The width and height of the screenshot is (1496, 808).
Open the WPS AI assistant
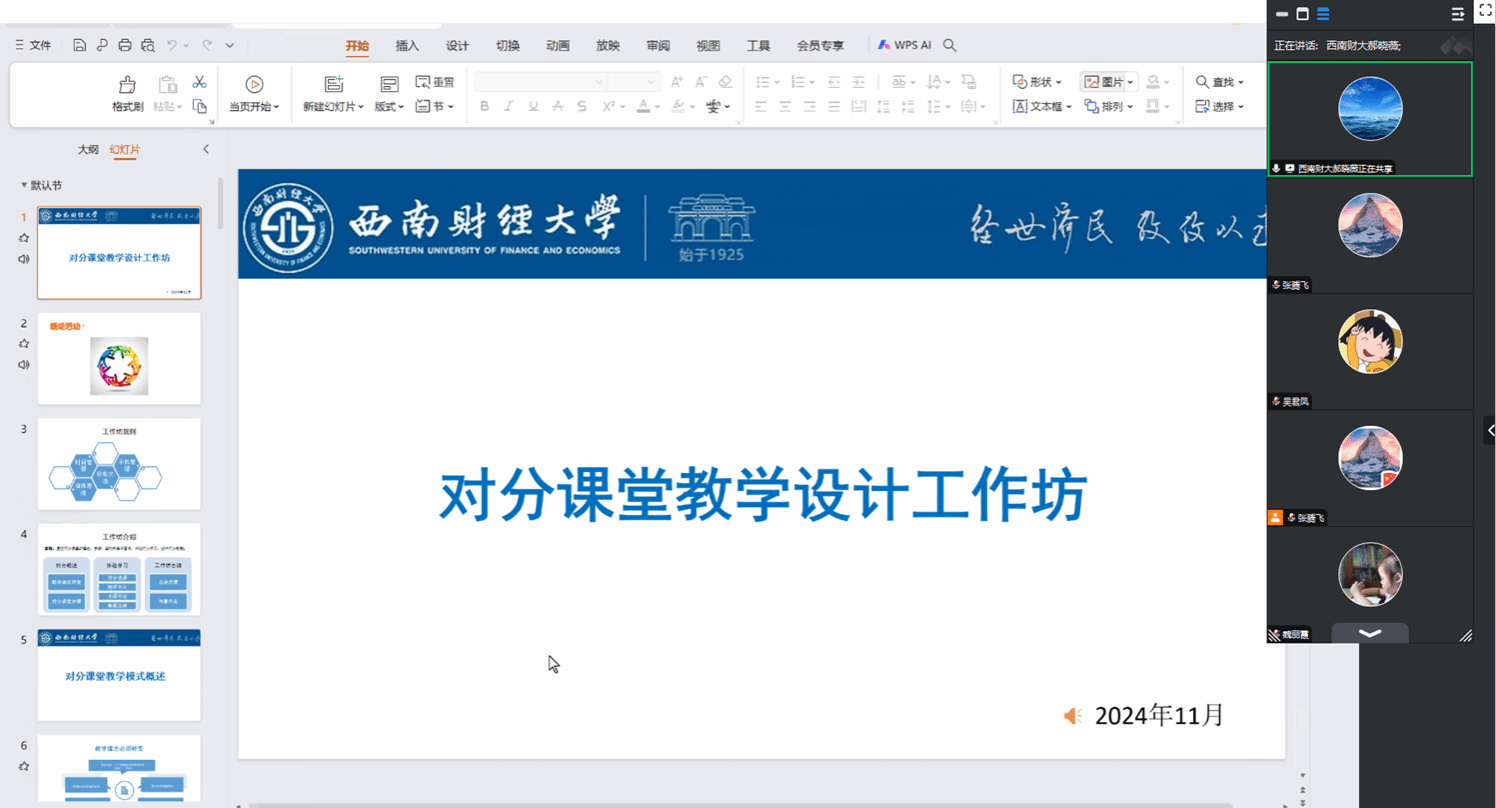point(904,45)
